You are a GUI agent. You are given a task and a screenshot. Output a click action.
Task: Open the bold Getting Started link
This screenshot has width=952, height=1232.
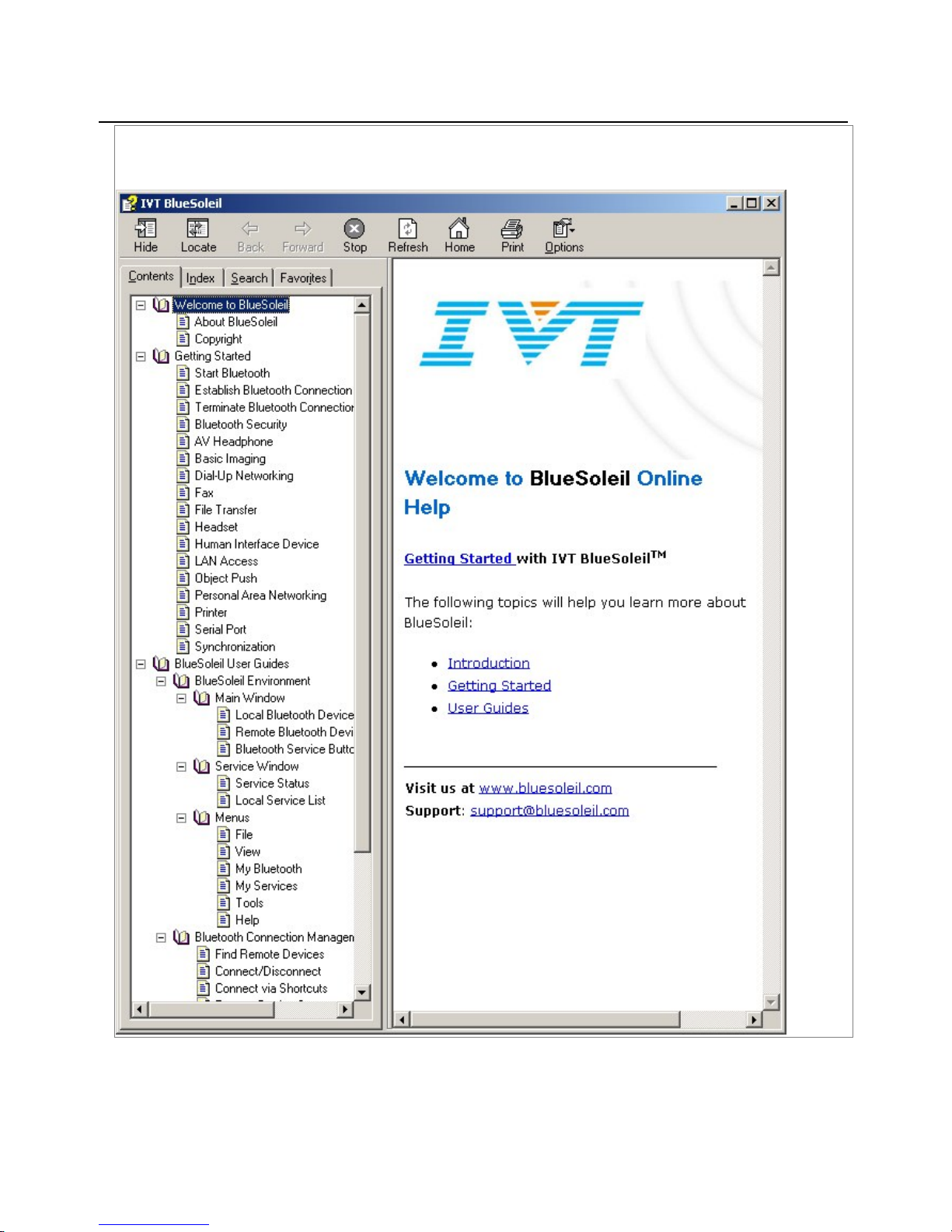pyautogui.click(x=458, y=558)
